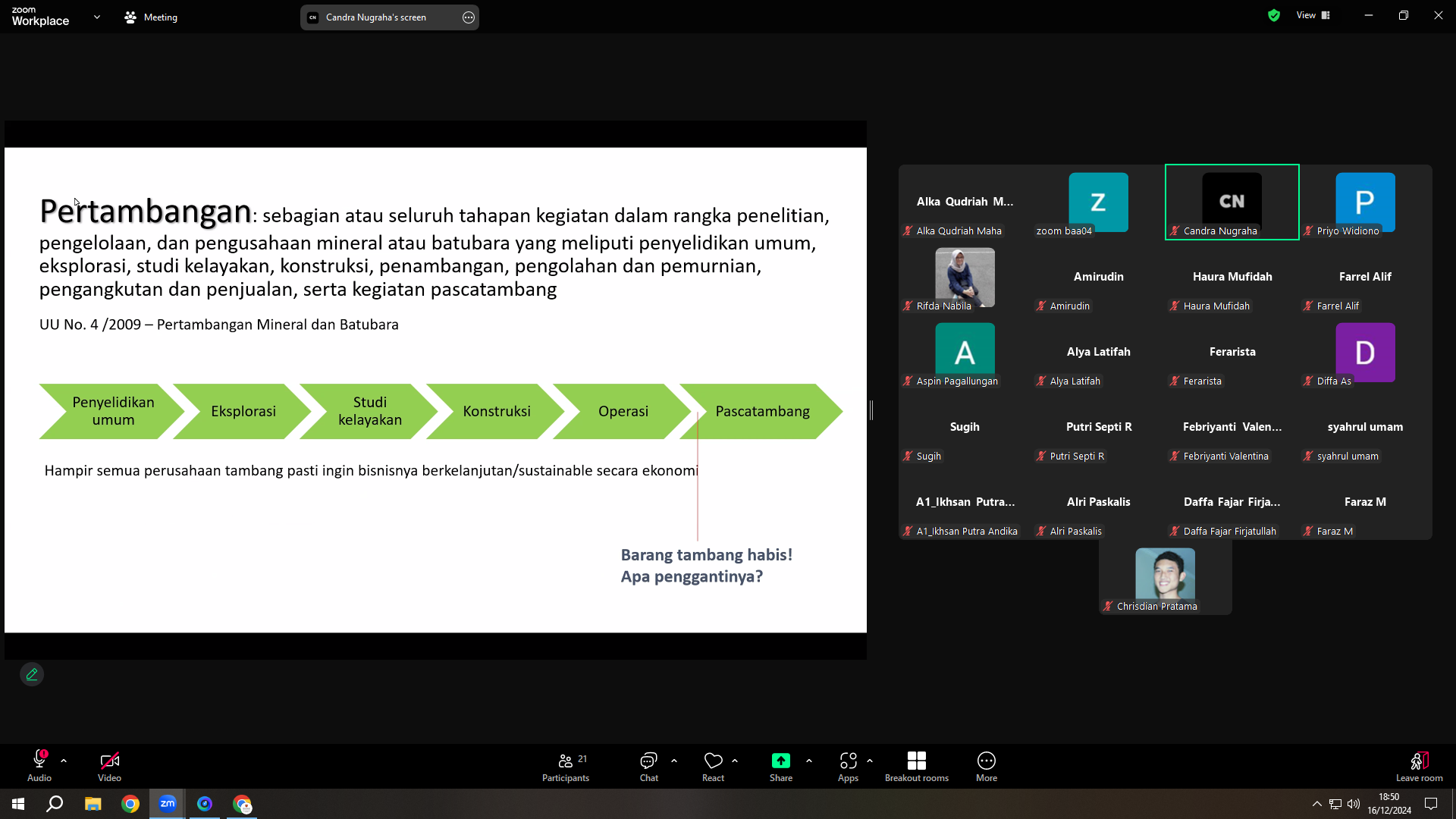
Task: Click the Penyelidikan umum chevron on slide
Action: click(112, 411)
